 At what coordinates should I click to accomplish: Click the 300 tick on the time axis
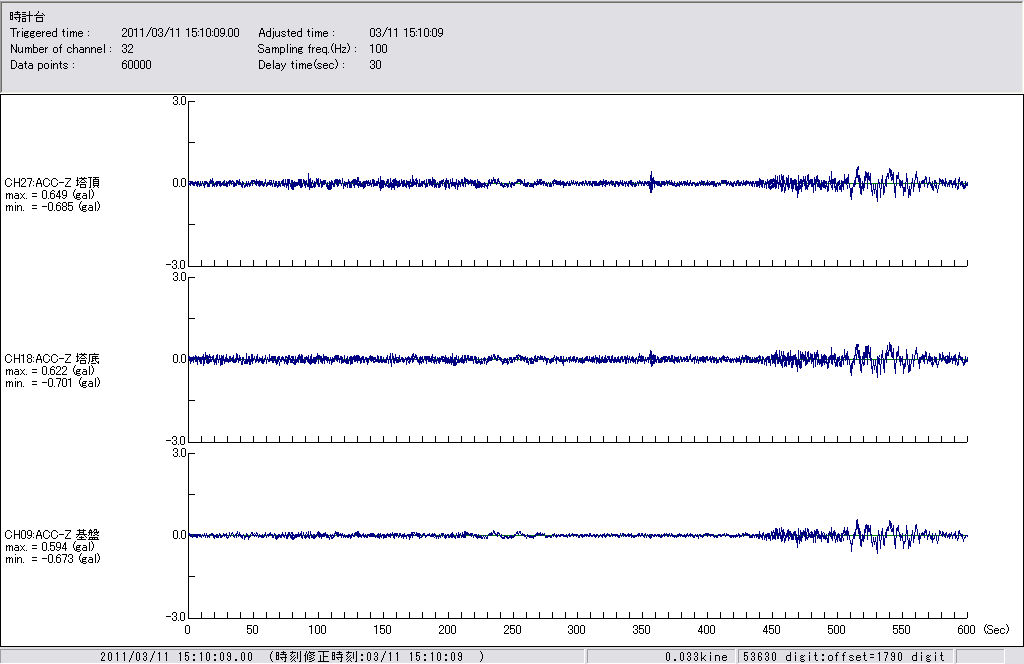577,630
